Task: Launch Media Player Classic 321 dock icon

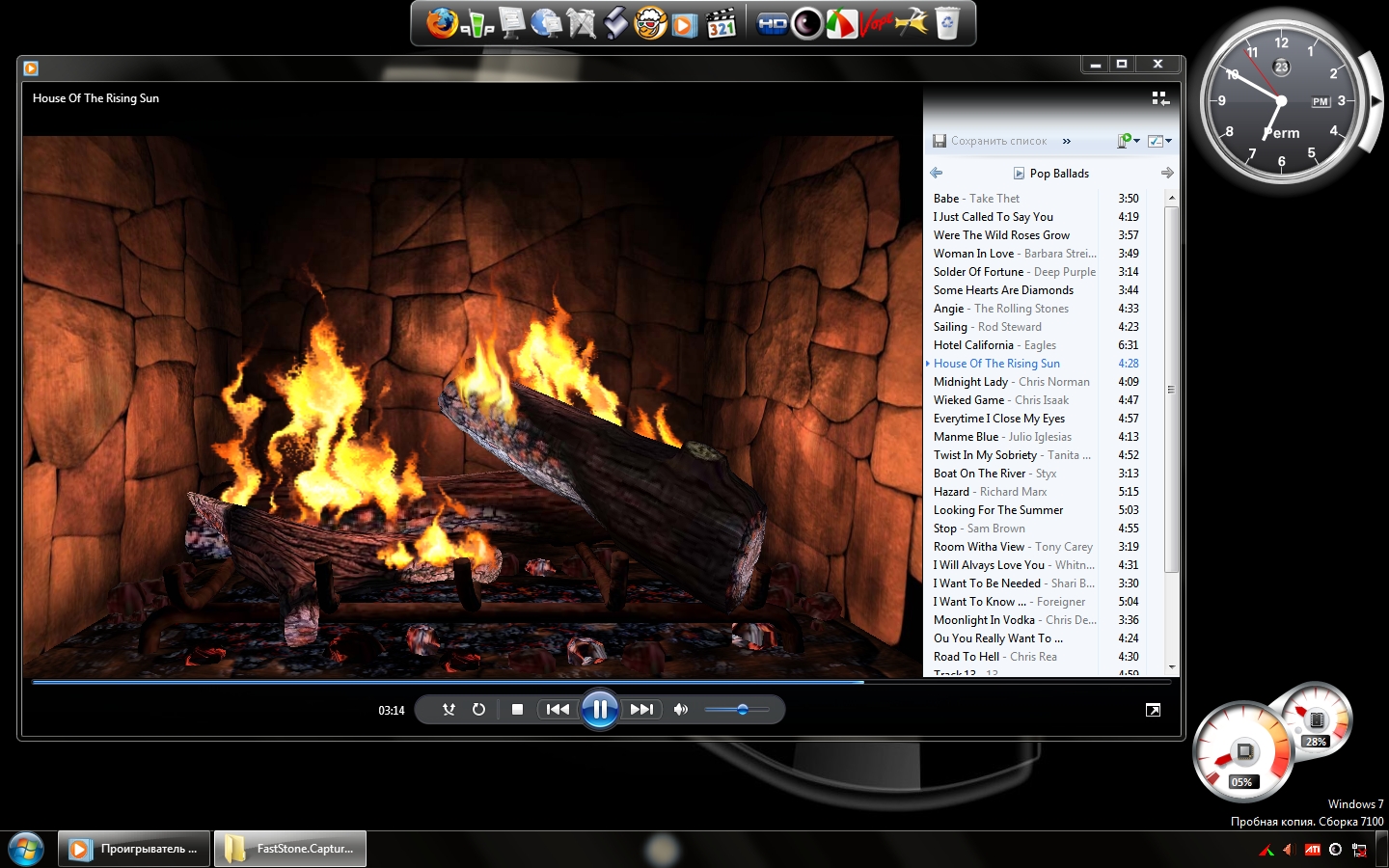Action: tap(722, 23)
